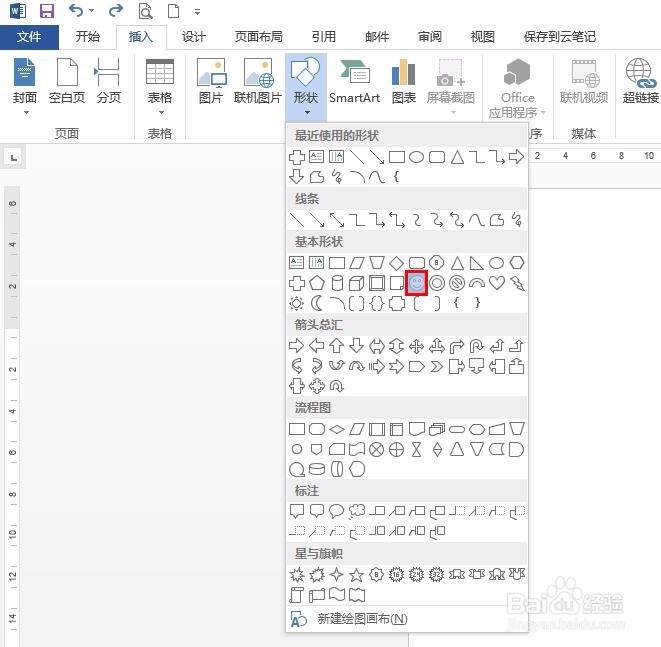The width and height of the screenshot is (661, 647).
Task: Select the diamond shape in Basic Shapes
Action: tap(396, 263)
